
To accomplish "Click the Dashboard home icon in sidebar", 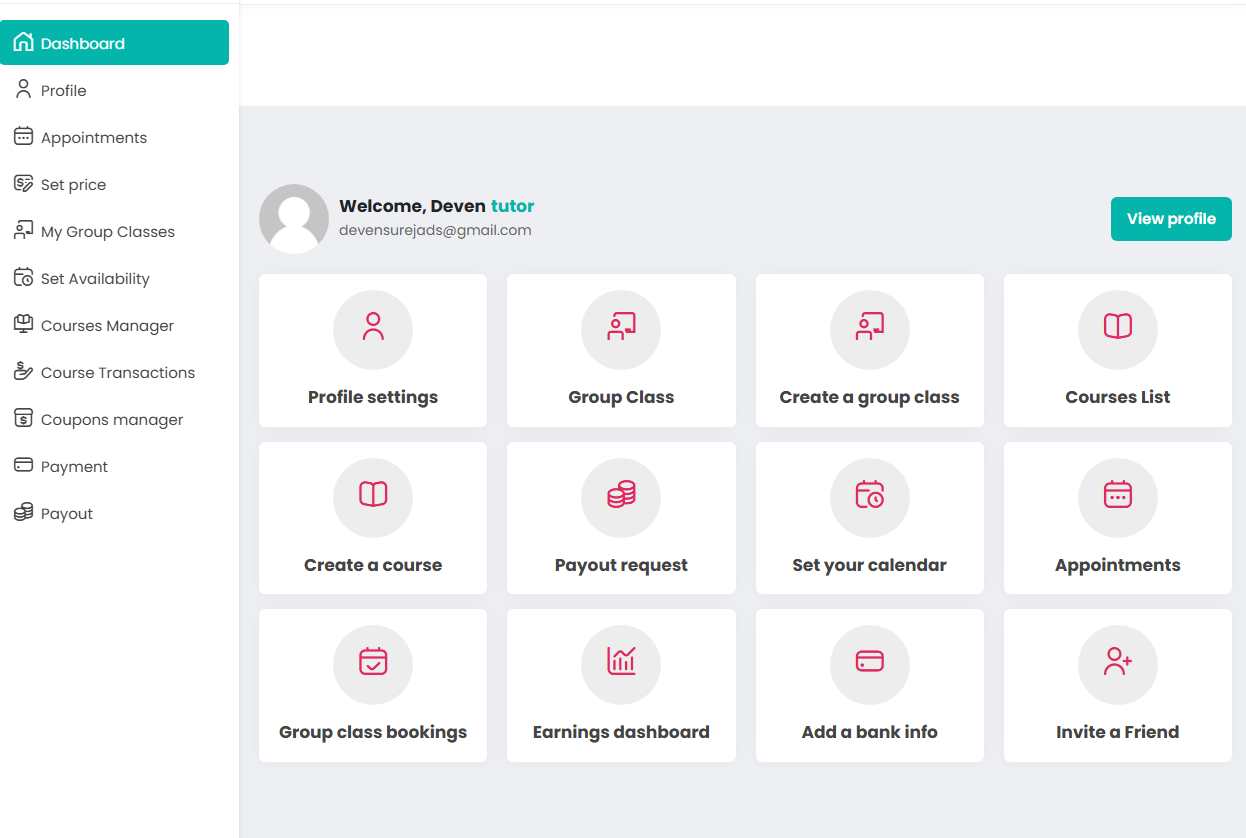I will coord(23,43).
